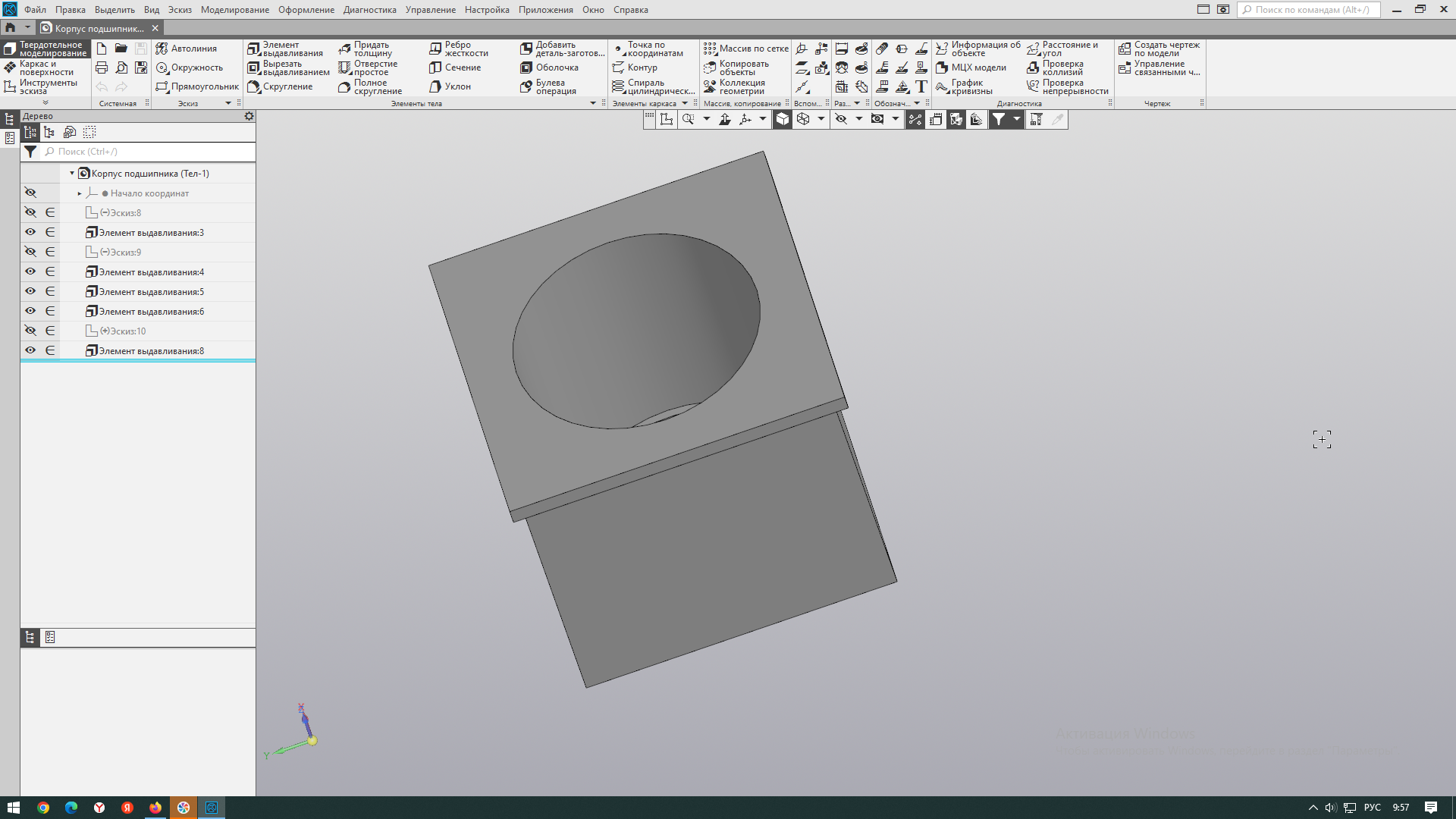Expand the Начало координат tree node
1456x819 pixels.
coord(80,193)
